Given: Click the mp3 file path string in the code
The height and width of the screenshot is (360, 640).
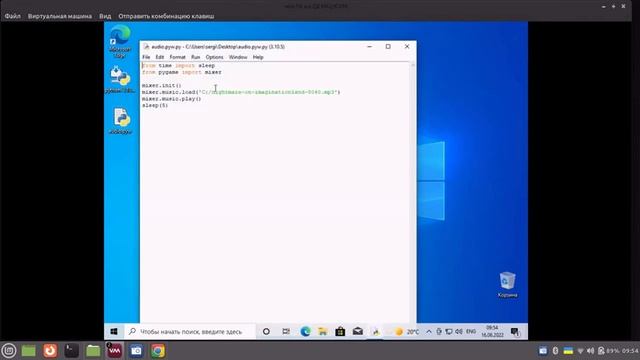Looking at the screenshot, I should [269, 92].
